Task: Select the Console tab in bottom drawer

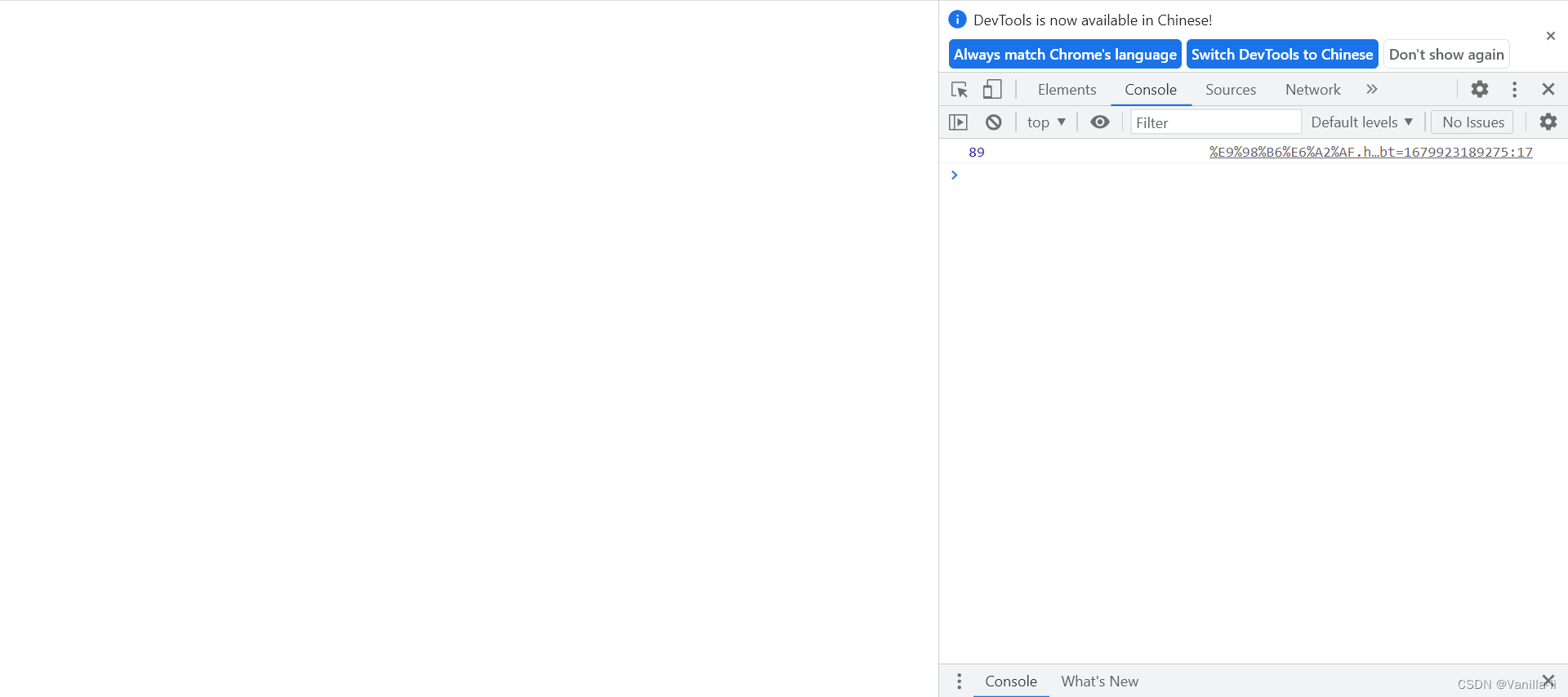Action: click(1011, 681)
